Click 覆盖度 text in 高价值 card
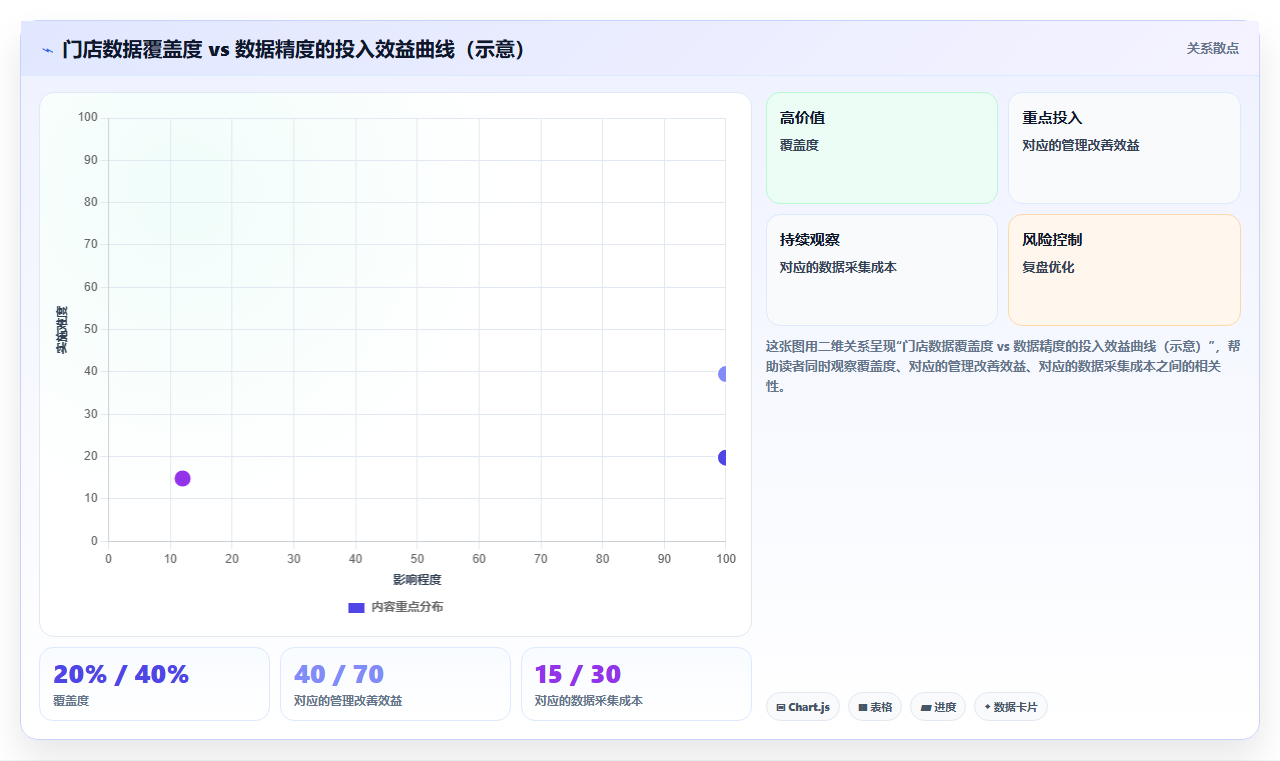Viewport: 1280px width, 761px height. [799, 145]
